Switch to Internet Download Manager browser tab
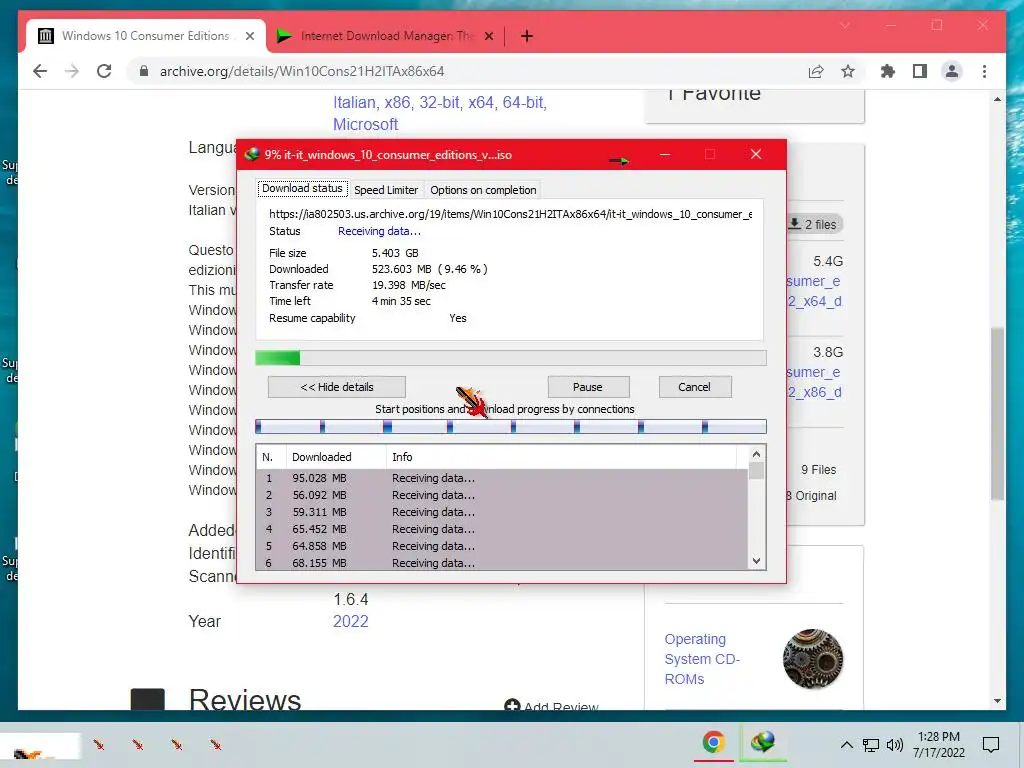The width and height of the screenshot is (1024, 768). tap(385, 36)
